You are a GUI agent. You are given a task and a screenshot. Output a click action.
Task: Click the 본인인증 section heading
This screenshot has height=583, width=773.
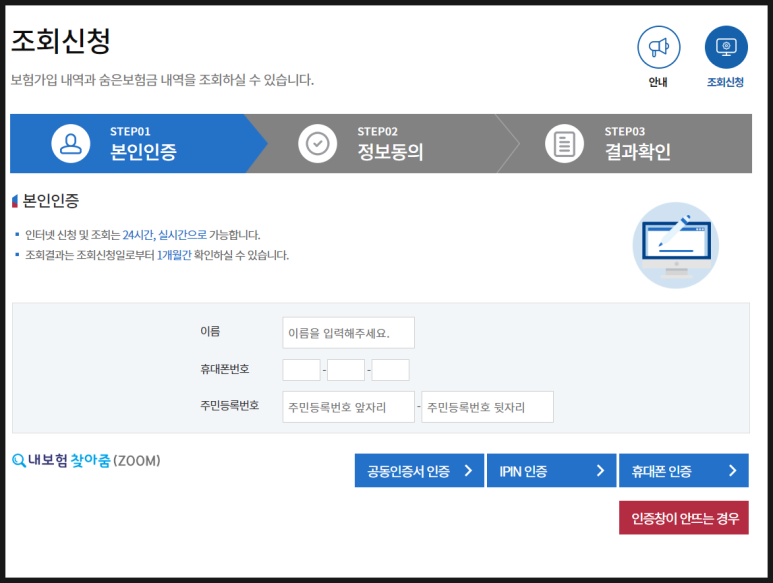tap(51, 201)
